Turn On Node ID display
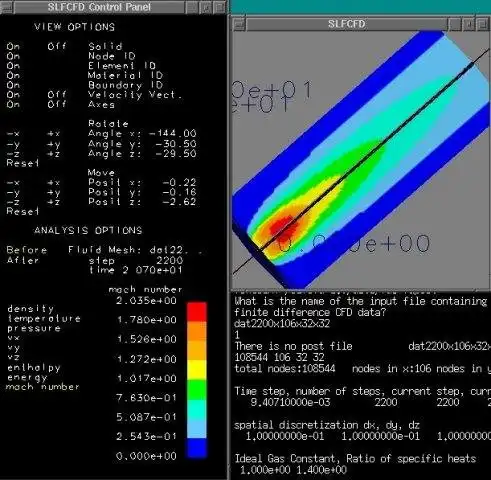Screen dimensions: 491x480 tap(13, 56)
